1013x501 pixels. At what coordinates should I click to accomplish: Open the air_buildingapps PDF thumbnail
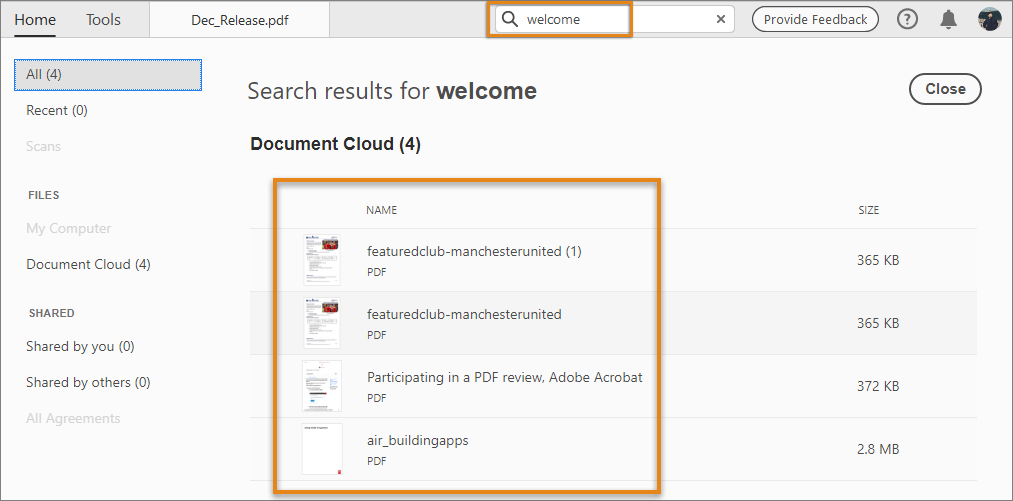click(x=322, y=449)
